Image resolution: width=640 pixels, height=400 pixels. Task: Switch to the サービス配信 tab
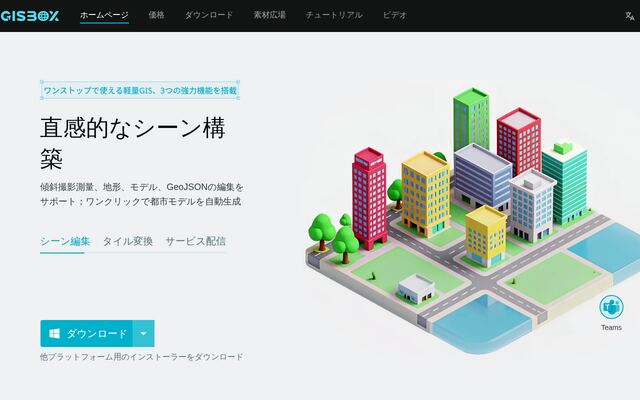(196, 241)
